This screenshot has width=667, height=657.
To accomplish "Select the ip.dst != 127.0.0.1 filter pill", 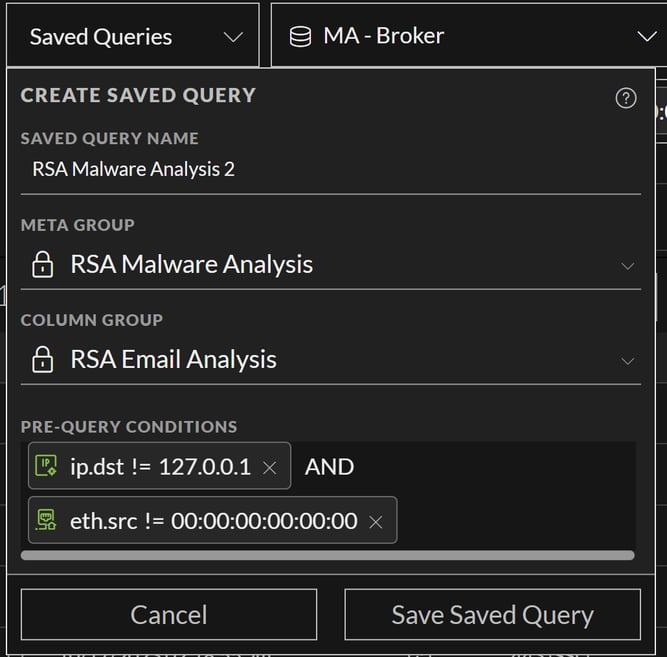I will pyautogui.click(x=160, y=466).
